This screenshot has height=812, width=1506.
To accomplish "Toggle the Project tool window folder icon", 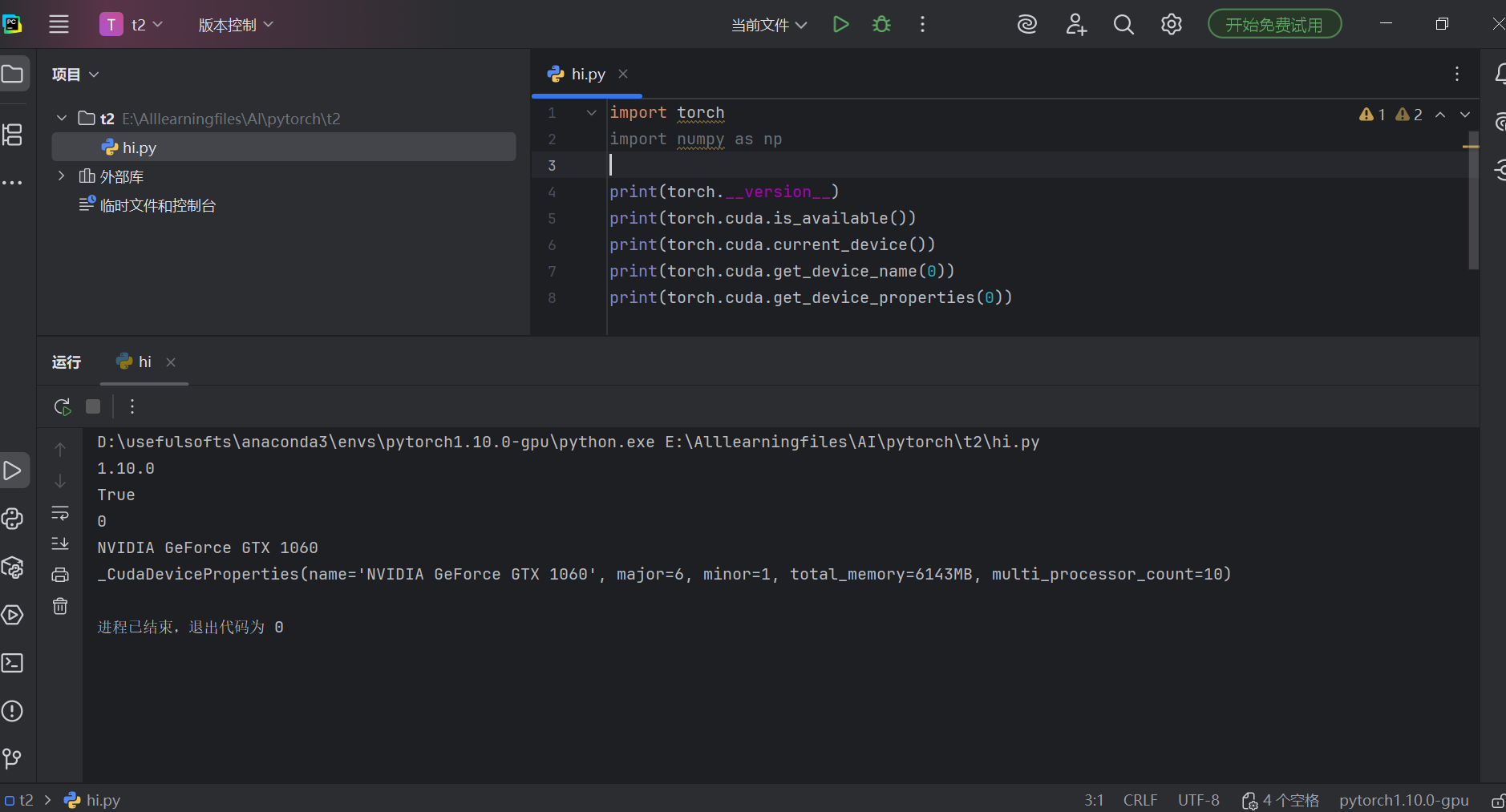I will coord(13,74).
